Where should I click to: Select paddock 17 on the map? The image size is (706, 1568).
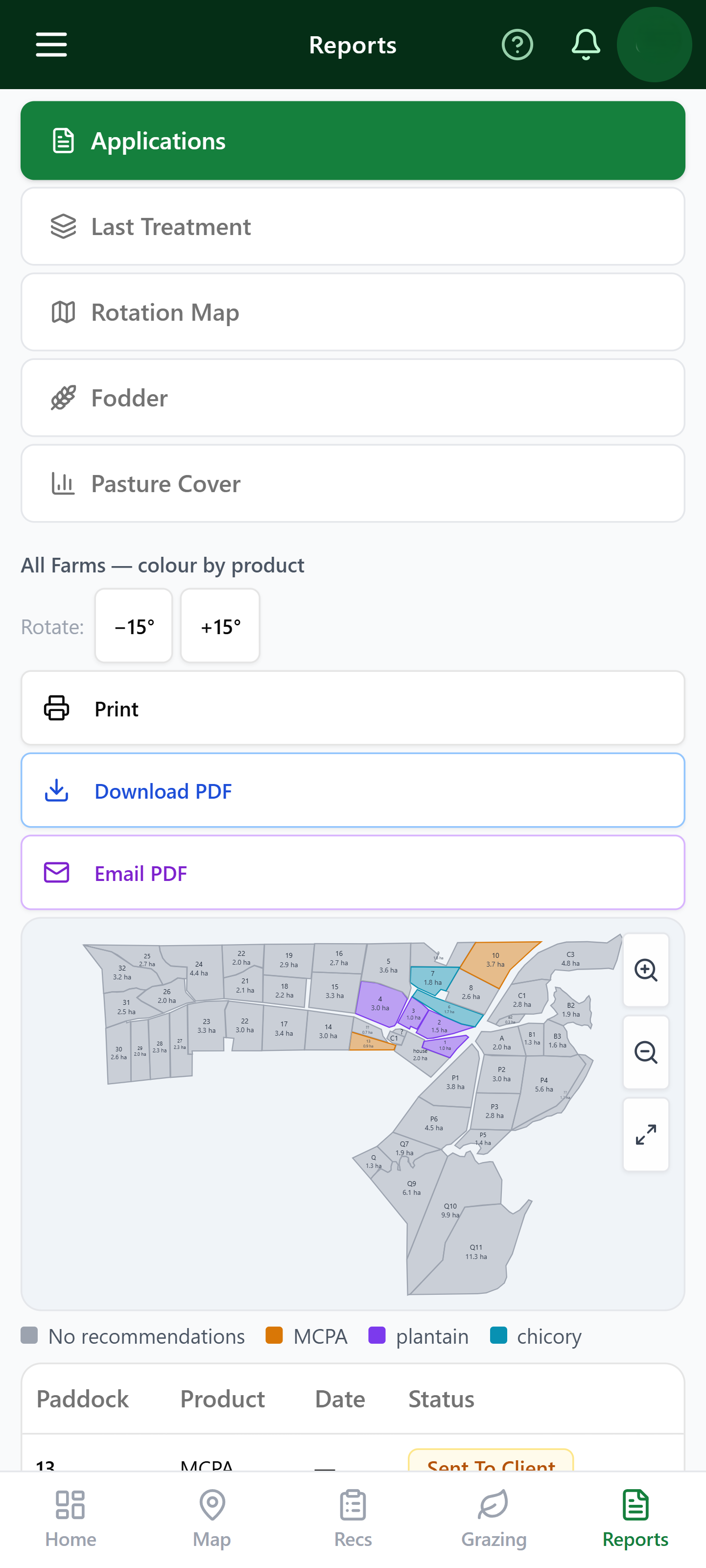[283, 1029]
